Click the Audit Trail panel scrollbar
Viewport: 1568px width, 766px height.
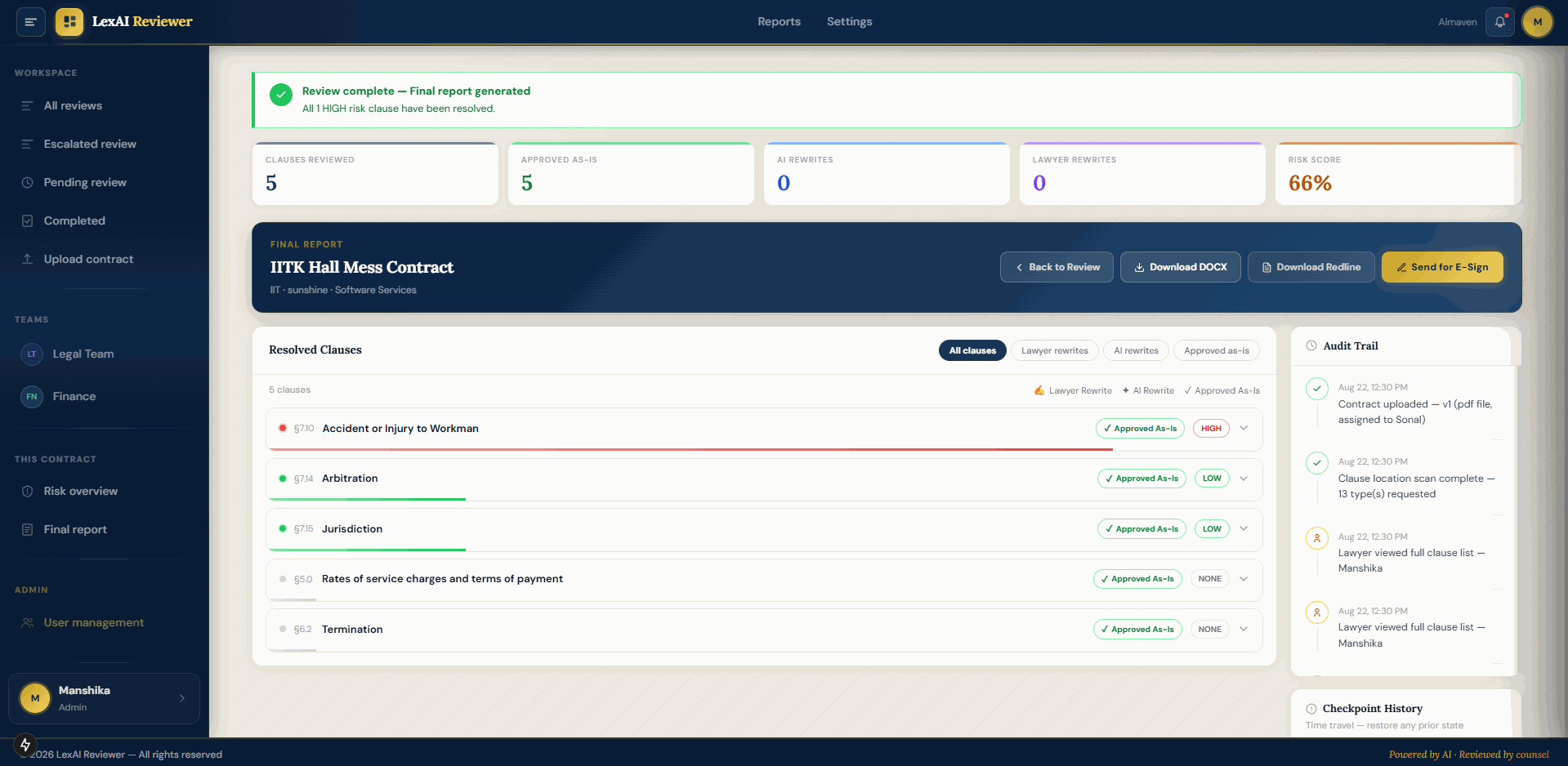click(1517, 521)
